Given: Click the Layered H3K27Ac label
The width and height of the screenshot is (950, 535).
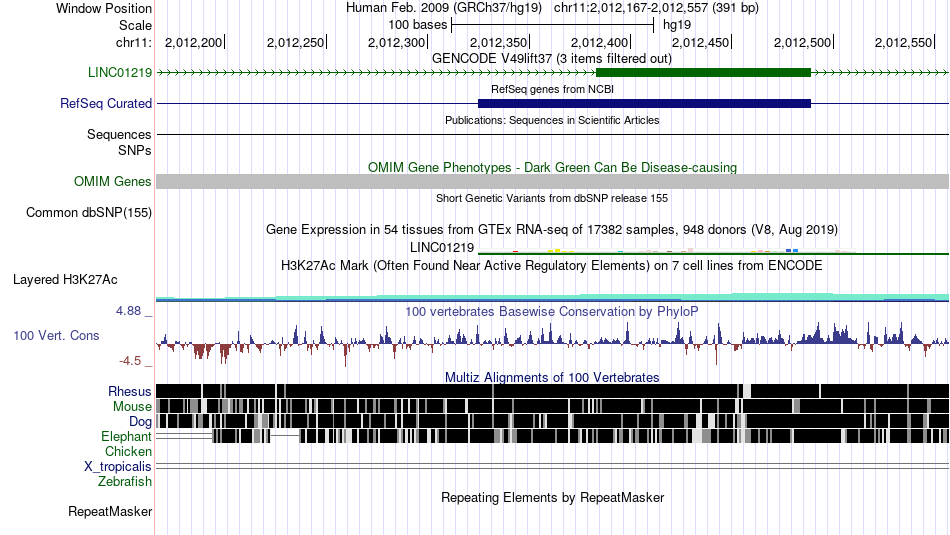Looking at the screenshot, I should [x=65, y=280].
